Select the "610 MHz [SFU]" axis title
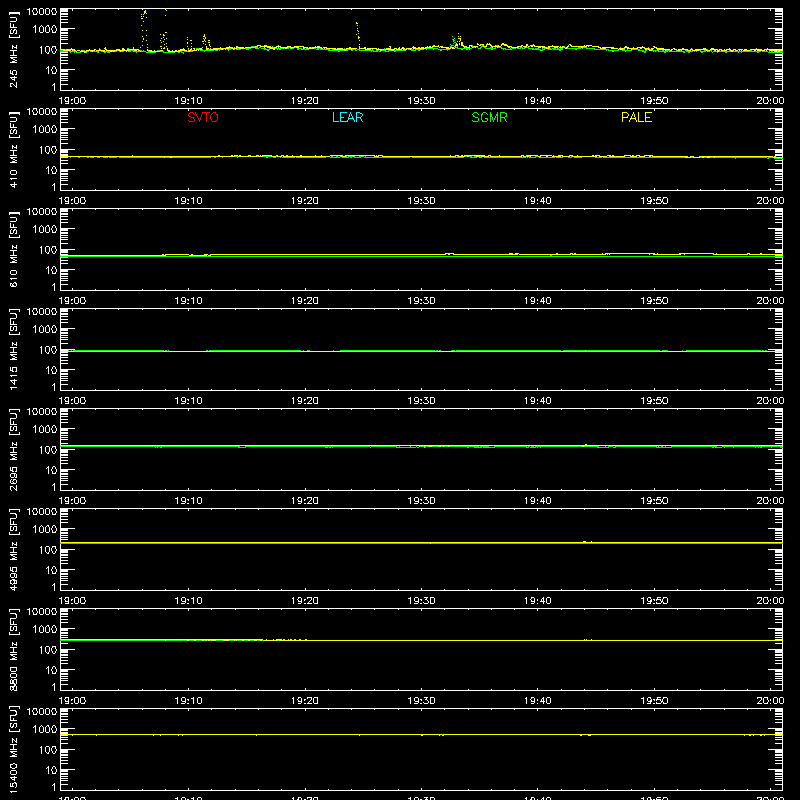The width and height of the screenshot is (800, 800). (x=13, y=249)
